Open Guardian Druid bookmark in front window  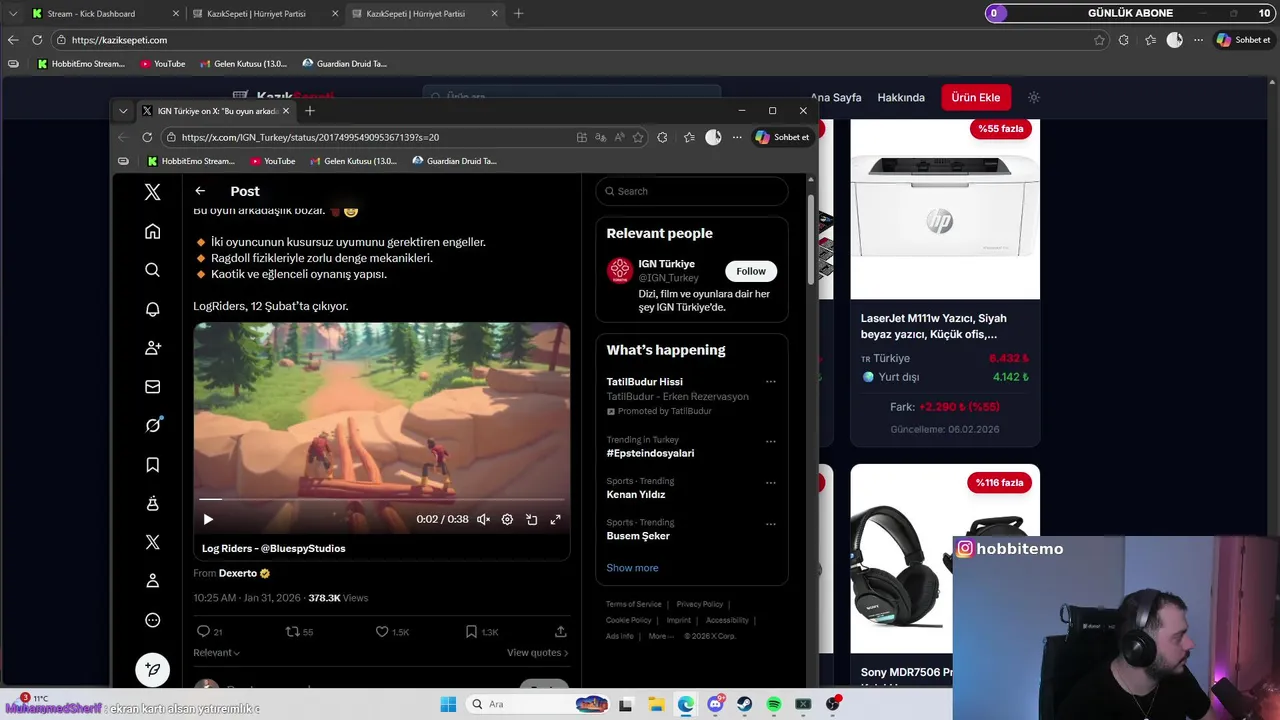click(x=455, y=161)
